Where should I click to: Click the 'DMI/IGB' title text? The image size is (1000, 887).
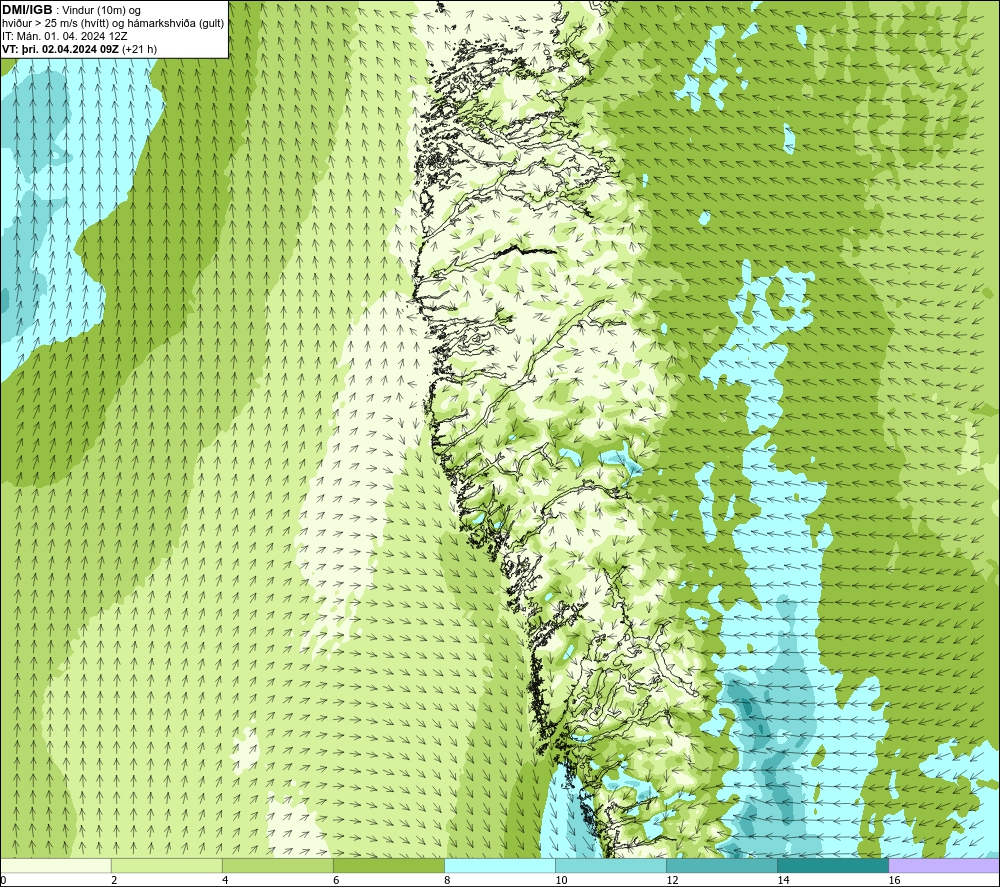[x=28, y=10]
